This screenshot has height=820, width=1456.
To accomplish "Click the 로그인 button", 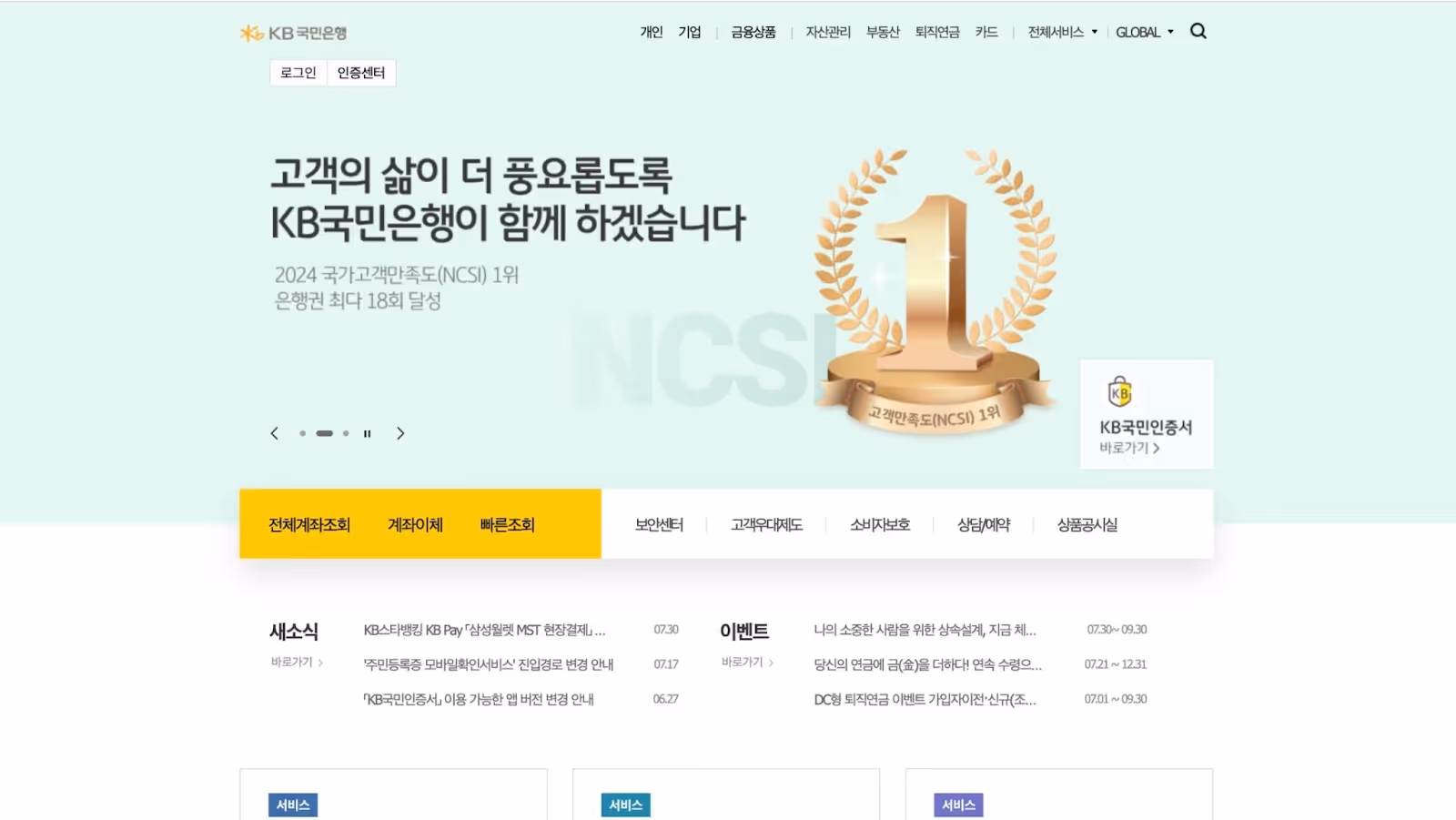I will pyautogui.click(x=298, y=73).
